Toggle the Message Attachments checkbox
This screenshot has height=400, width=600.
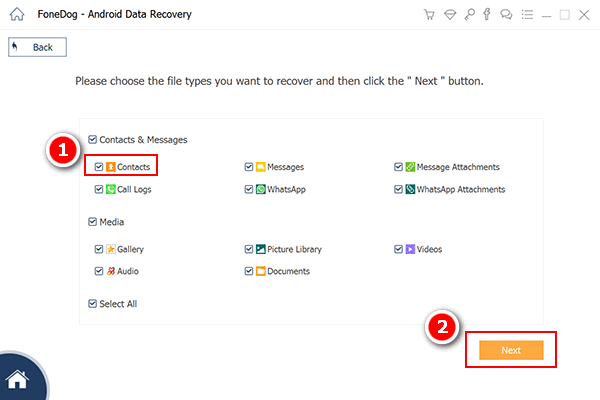[398, 167]
